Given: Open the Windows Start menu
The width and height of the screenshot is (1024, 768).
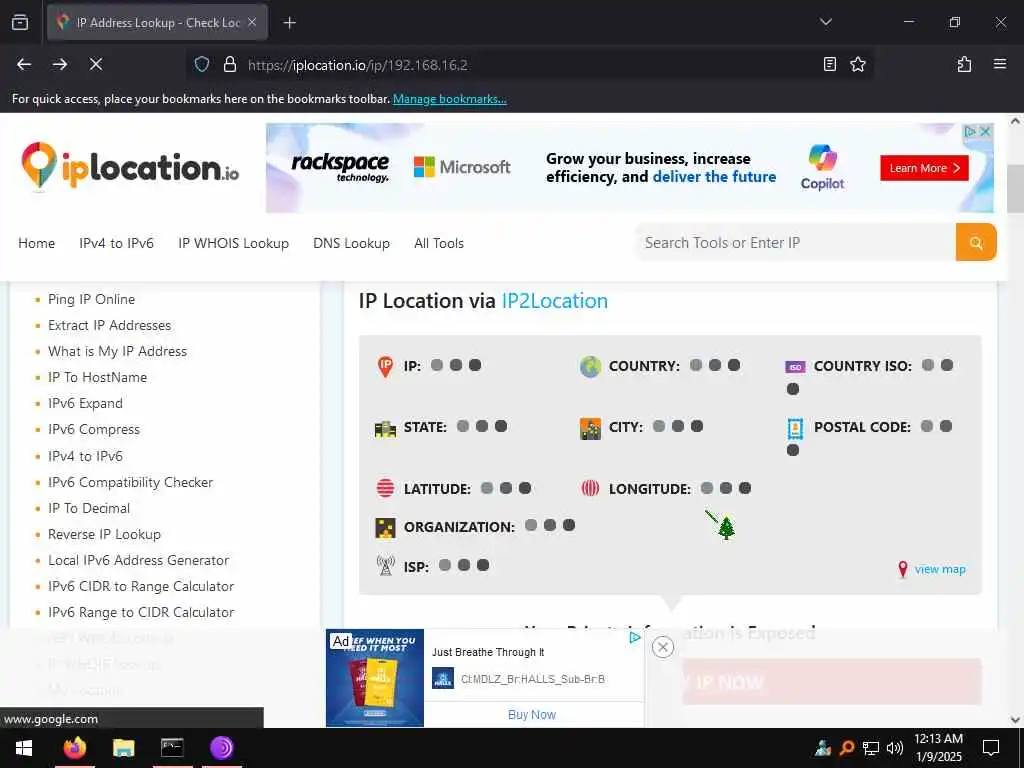Looking at the screenshot, I should click(x=24, y=748).
